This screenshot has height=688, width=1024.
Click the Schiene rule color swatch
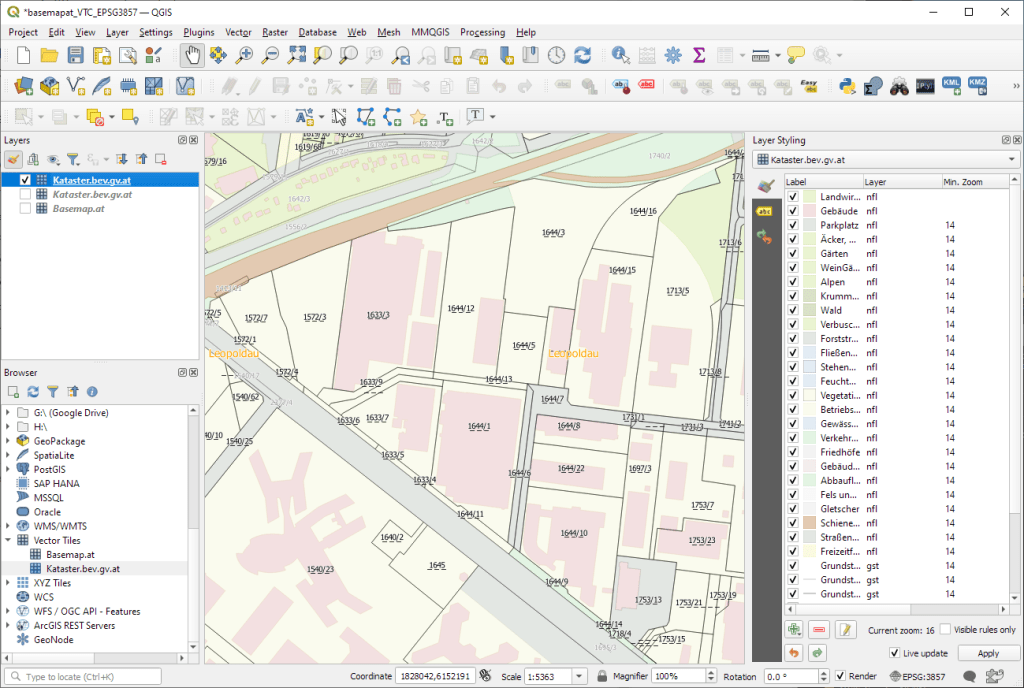click(x=810, y=523)
